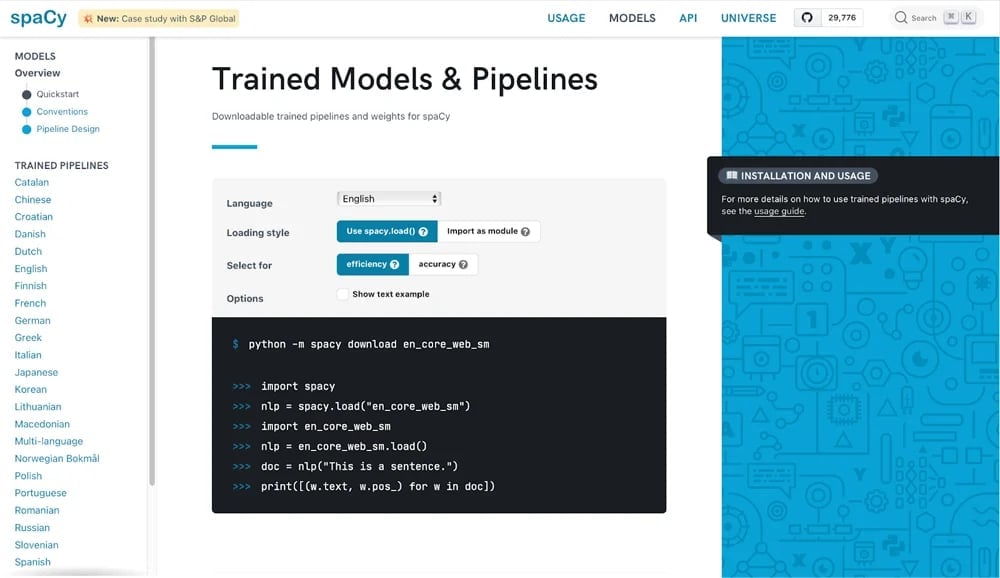Open Romanian trained pipelines

(37, 510)
